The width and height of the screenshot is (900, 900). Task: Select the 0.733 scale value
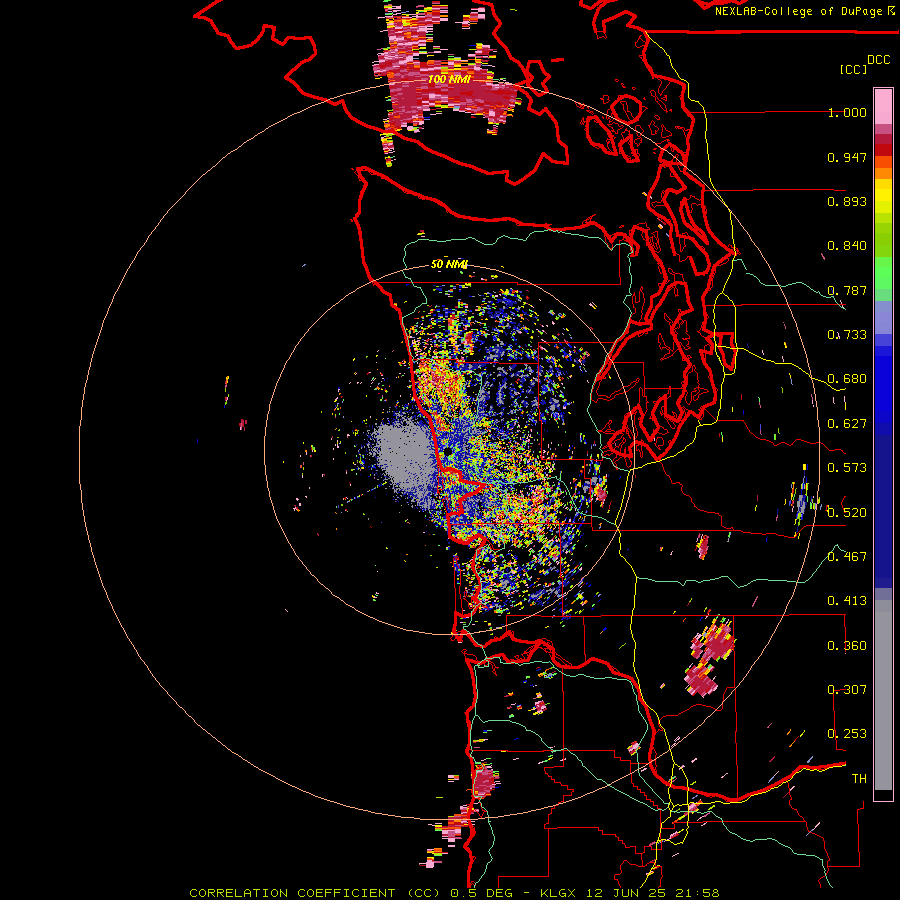[x=847, y=335]
